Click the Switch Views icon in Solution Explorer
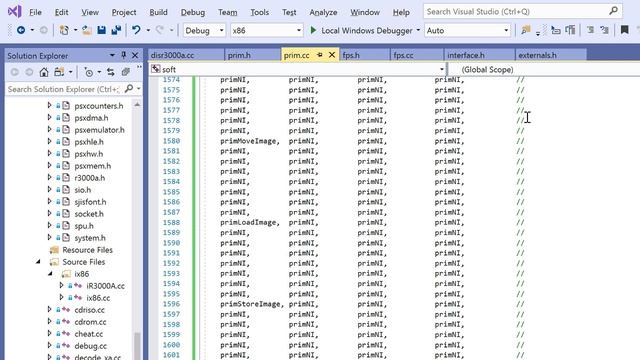Image resolution: width=640 pixels, height=360 pixels. pyautogui.click(x=59, y=72)
